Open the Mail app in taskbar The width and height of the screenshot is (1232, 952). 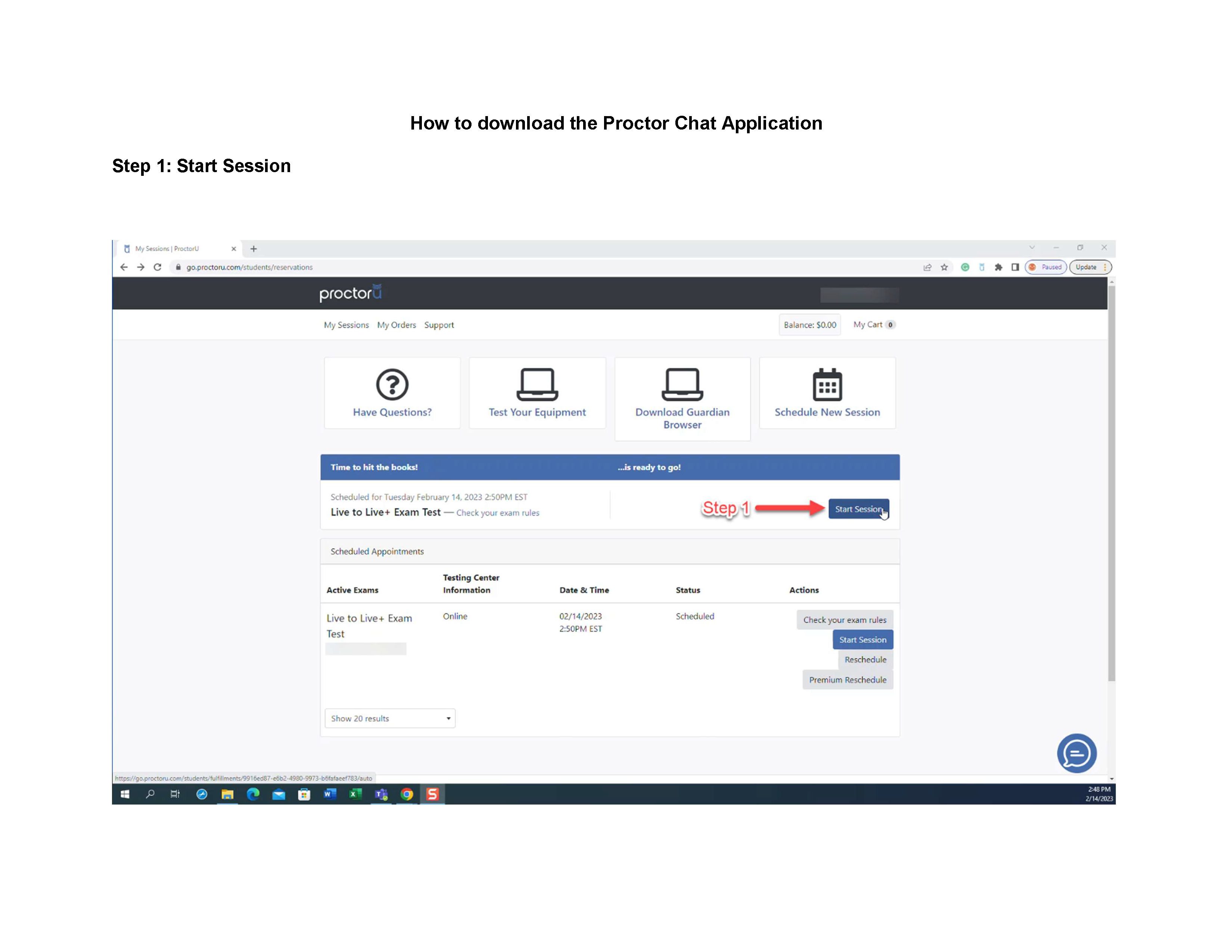(x=279, y=794)
